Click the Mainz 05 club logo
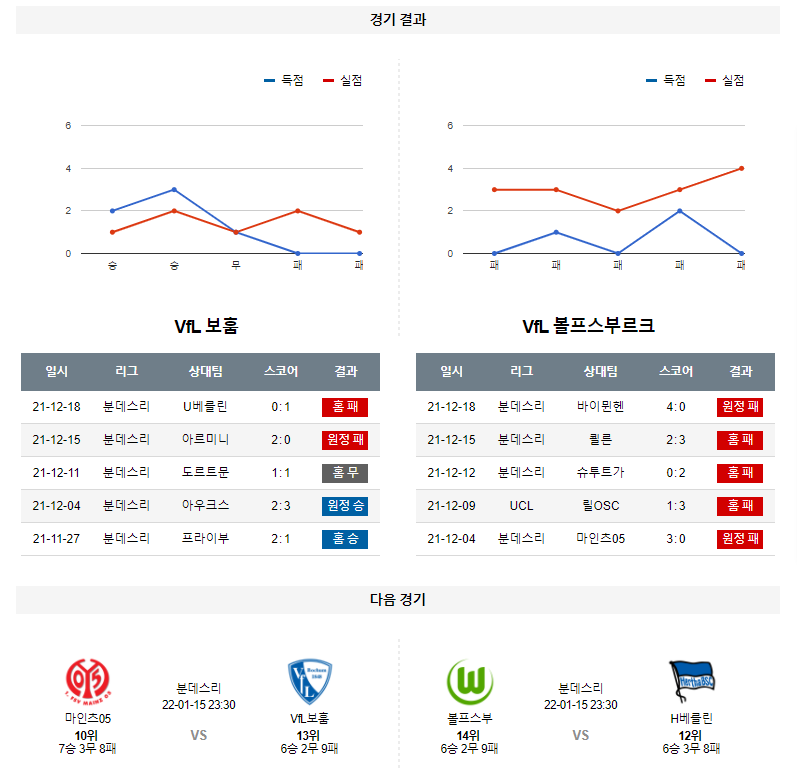 point(88,681)
